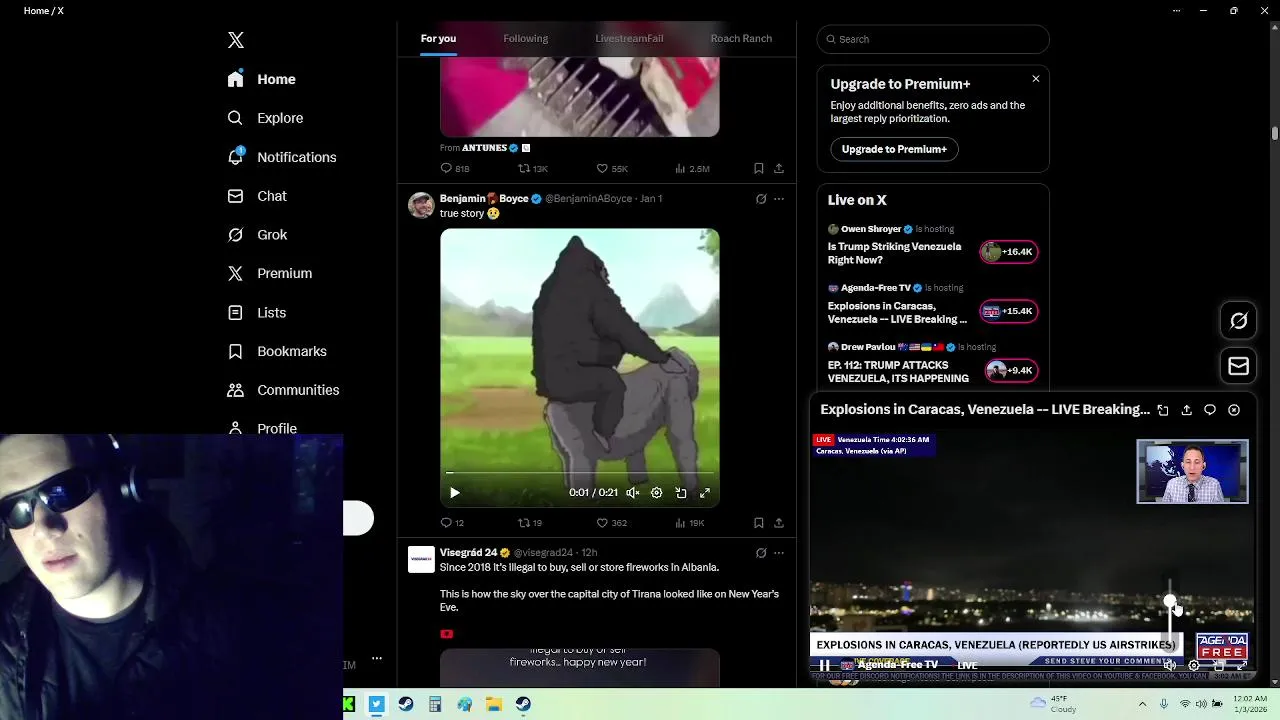The width and height of the screenshot is (1280, 720).
Task: Dismiss the Upgrade to Premium+ card
Action: pyautogui.click(x=1036, y=79)
